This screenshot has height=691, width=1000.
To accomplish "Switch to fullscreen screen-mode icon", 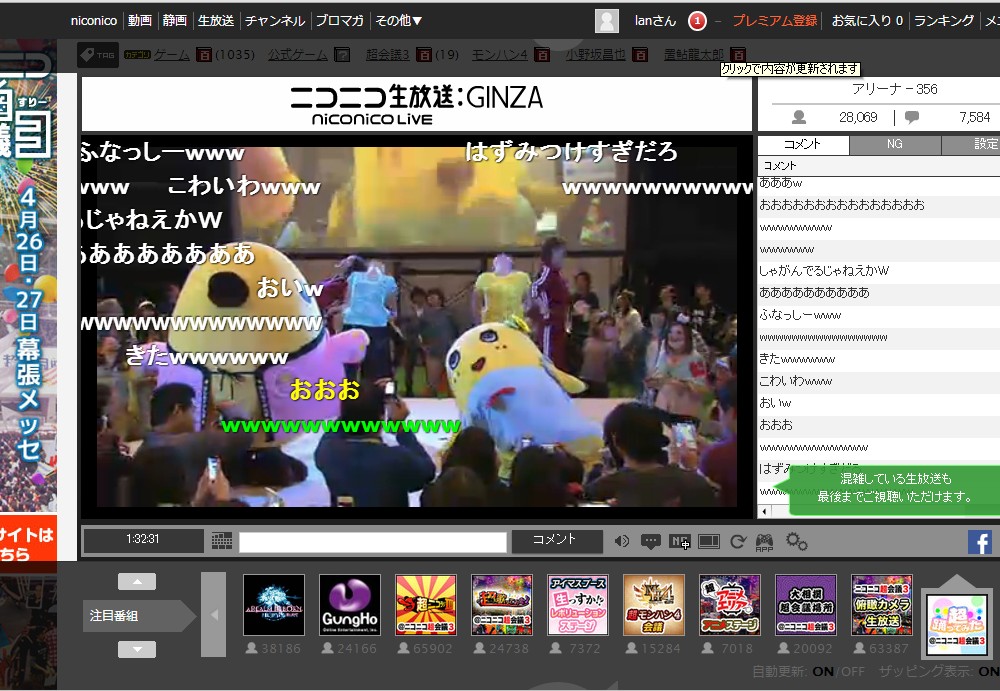I will click(709, 542).
